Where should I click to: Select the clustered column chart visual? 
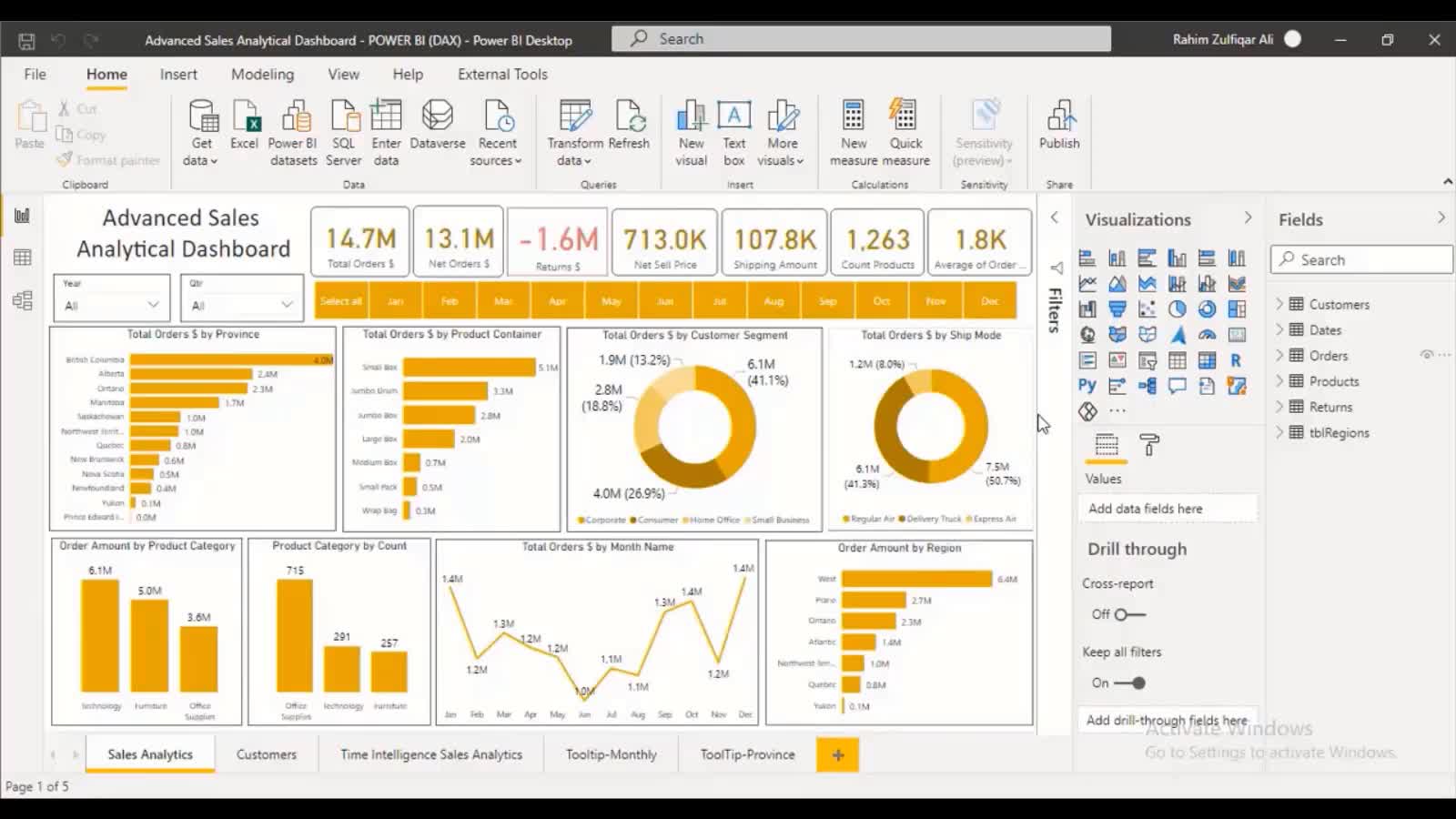pyautogui.click(x=1178, y=258)
